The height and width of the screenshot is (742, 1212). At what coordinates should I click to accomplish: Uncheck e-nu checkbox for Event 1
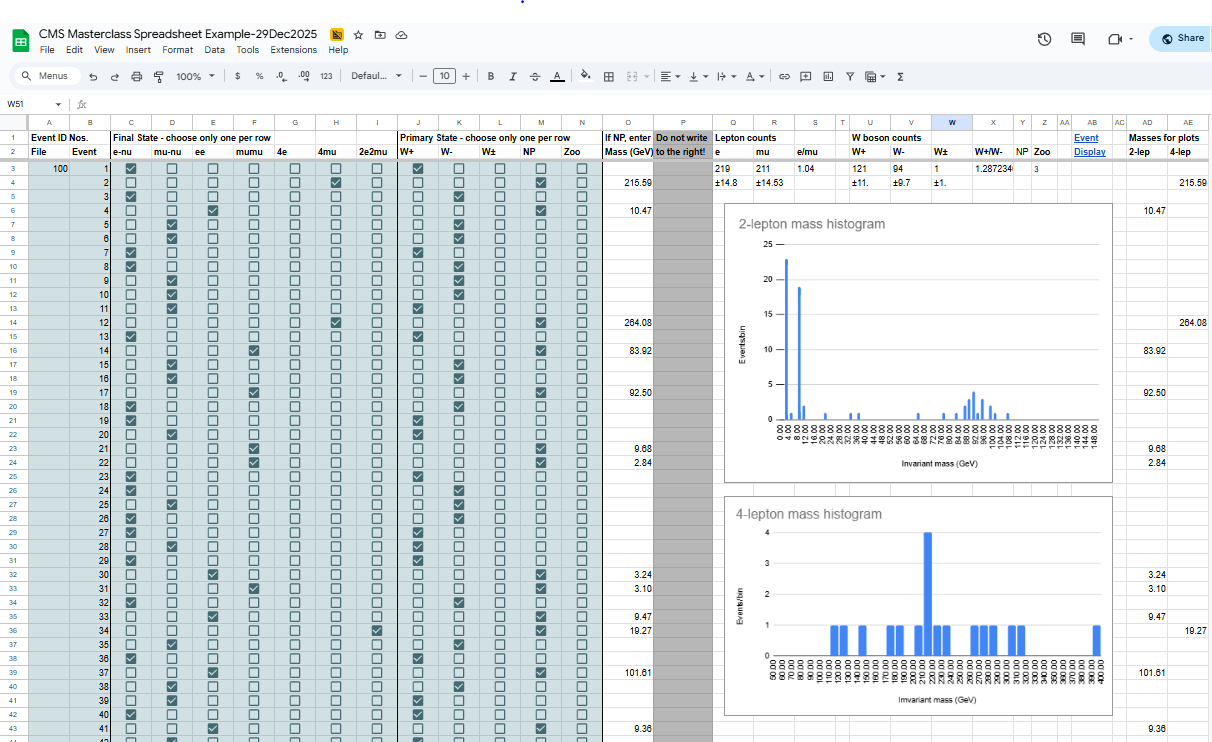(x=131, y=169)
